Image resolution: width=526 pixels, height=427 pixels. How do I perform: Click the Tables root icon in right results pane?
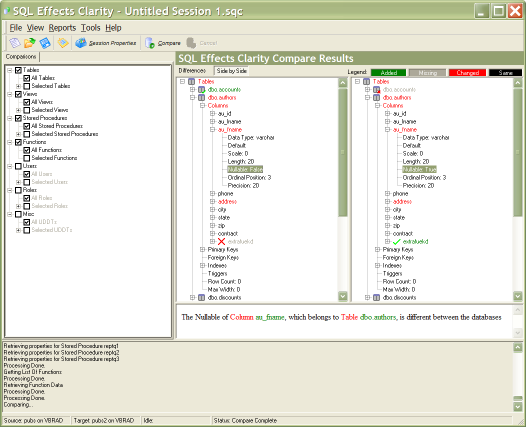[x=367, y=82]
